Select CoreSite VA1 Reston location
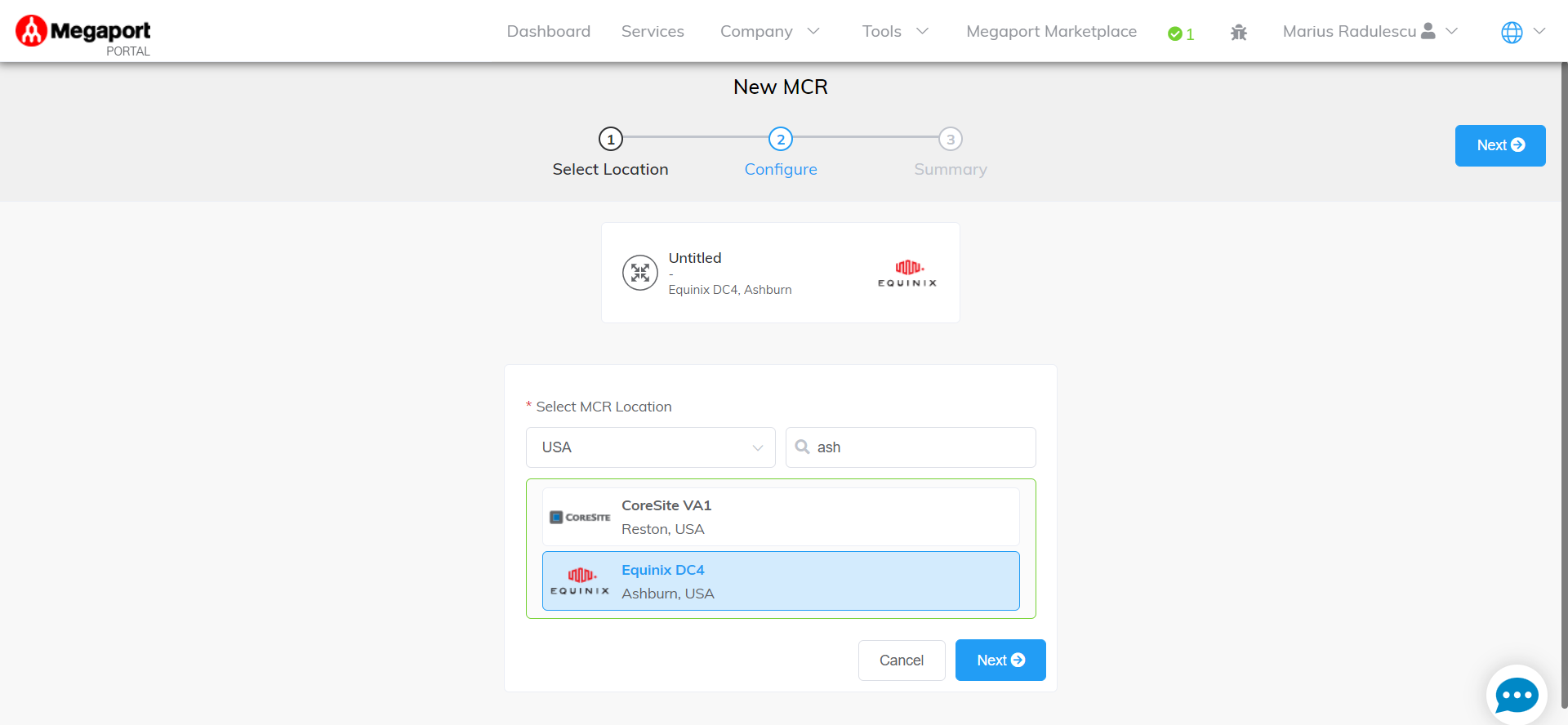 (x=781, y=517)
